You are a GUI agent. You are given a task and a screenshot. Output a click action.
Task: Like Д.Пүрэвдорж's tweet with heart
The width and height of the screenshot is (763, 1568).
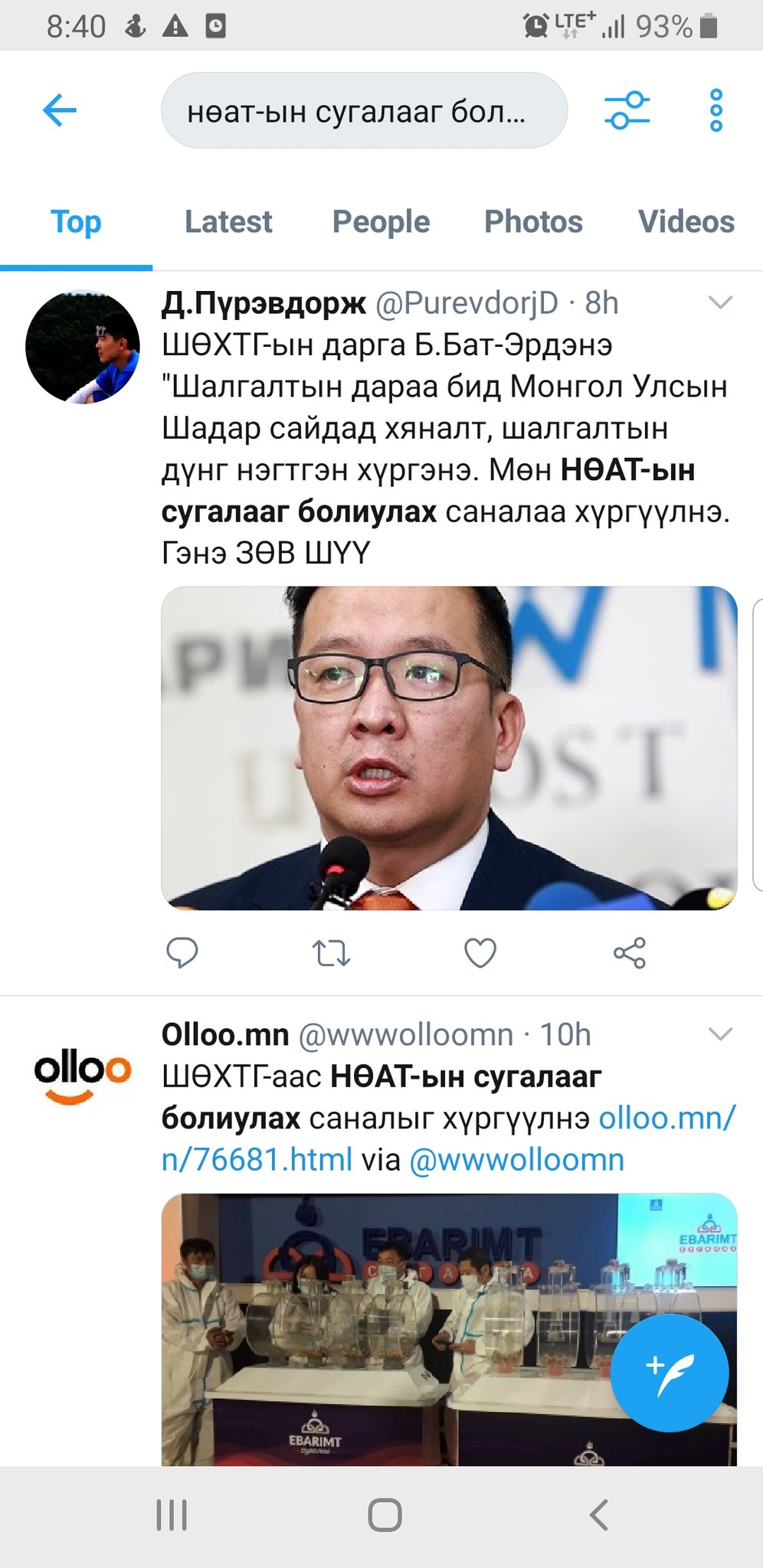coord(480,953)
